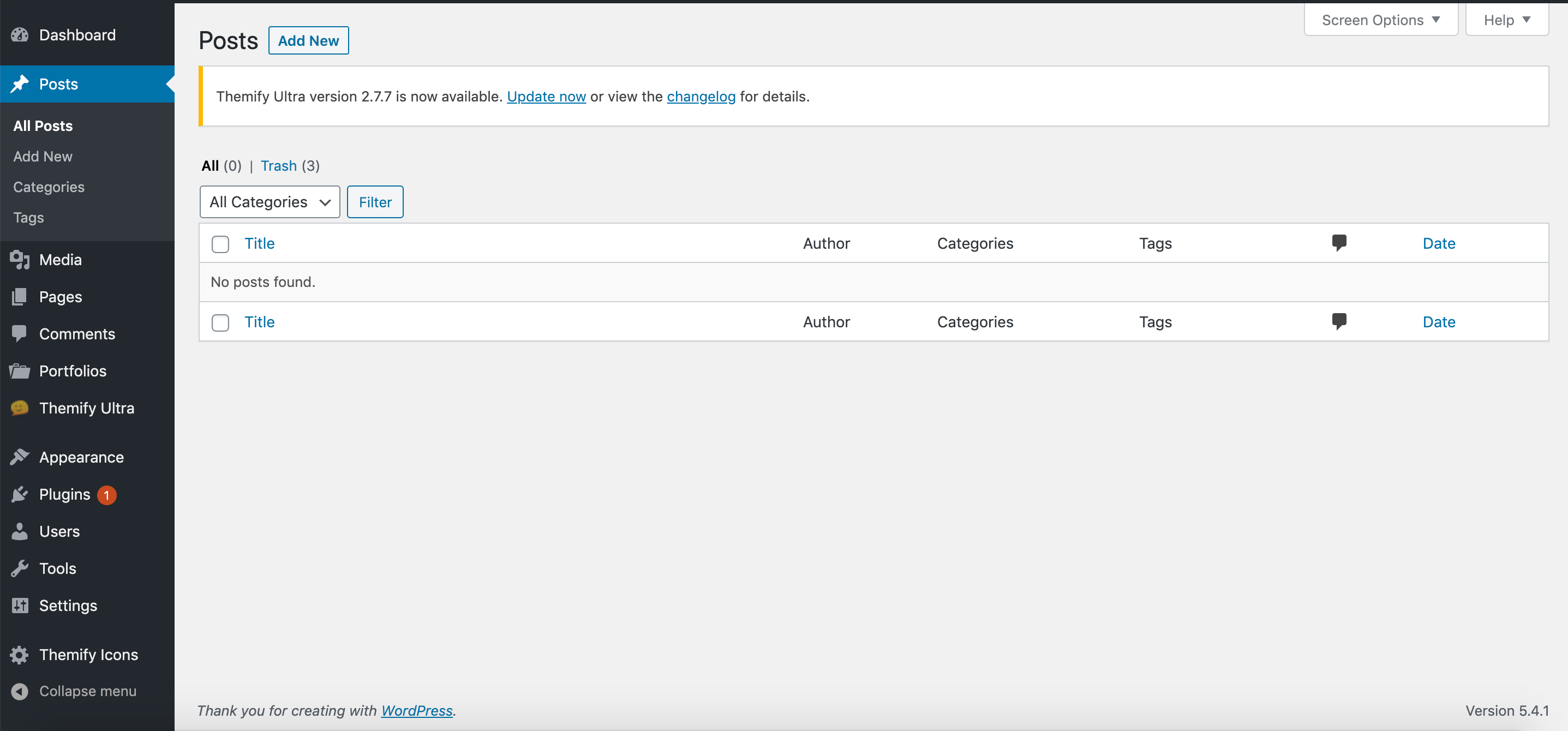Expand the Help dropdown tab
The width and height of the screenshot is (1568, 731).
[1506, 20]
